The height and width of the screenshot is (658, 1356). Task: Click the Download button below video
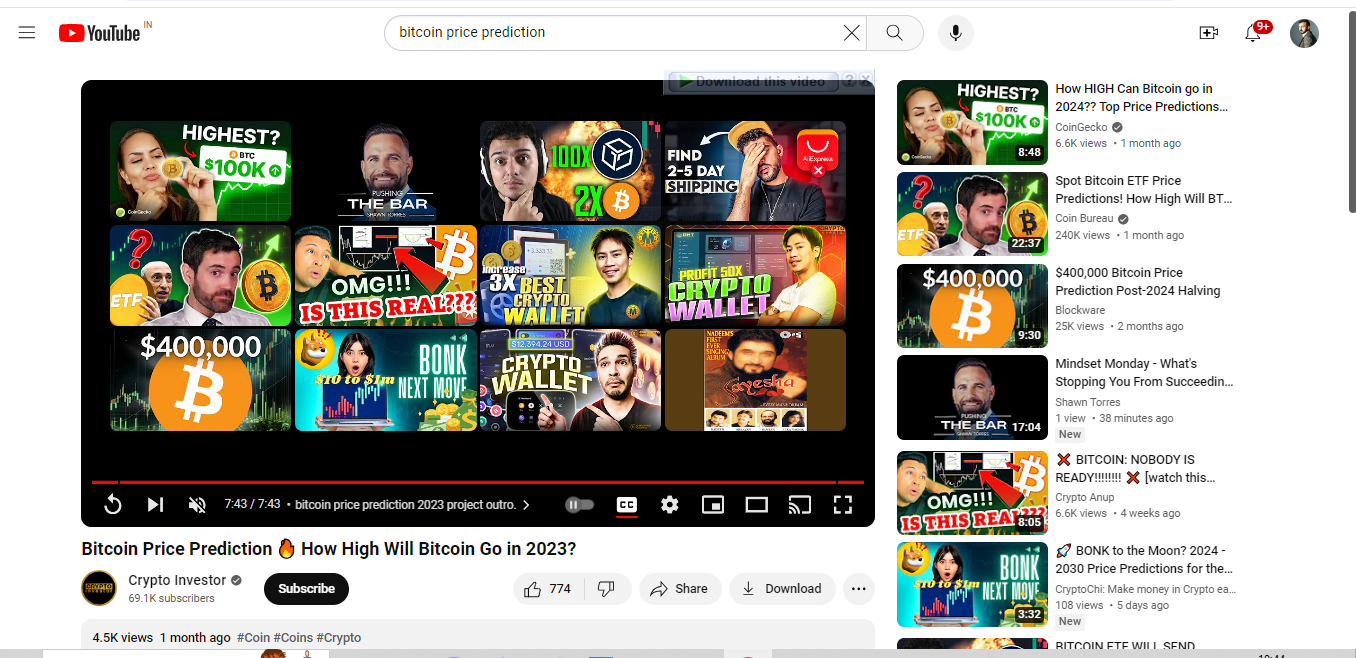(782, 589)
